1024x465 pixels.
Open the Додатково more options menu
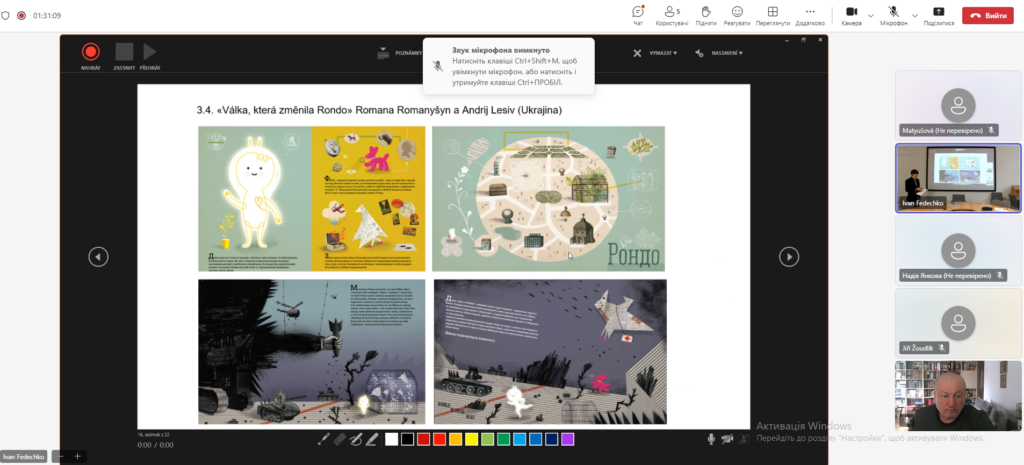[x=810, y=15]
